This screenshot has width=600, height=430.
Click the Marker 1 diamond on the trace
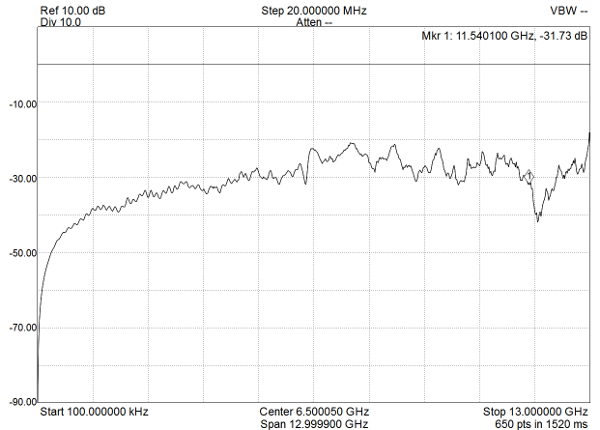click(529, 176)
